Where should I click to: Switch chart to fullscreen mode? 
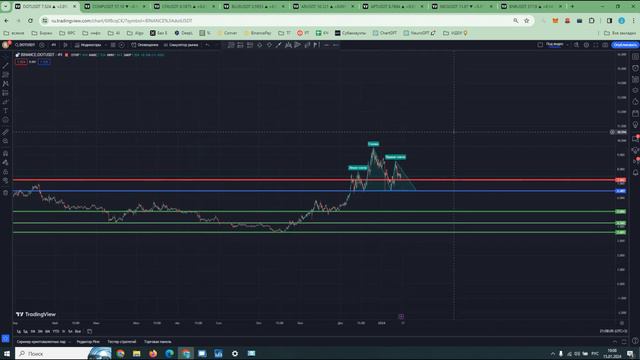[x=596, y=45]
